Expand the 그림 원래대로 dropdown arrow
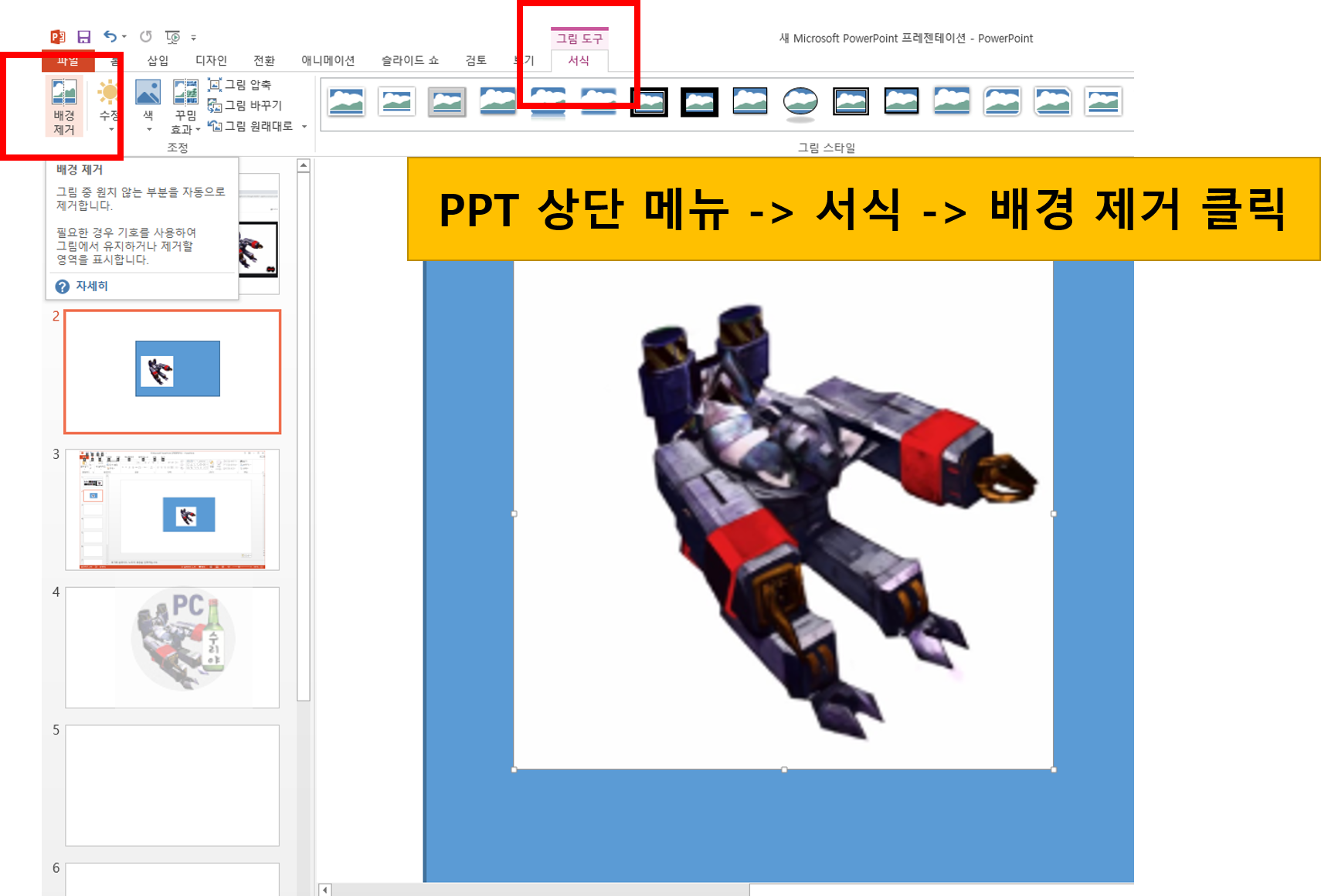1321x896 pixels. click(304, 126)
